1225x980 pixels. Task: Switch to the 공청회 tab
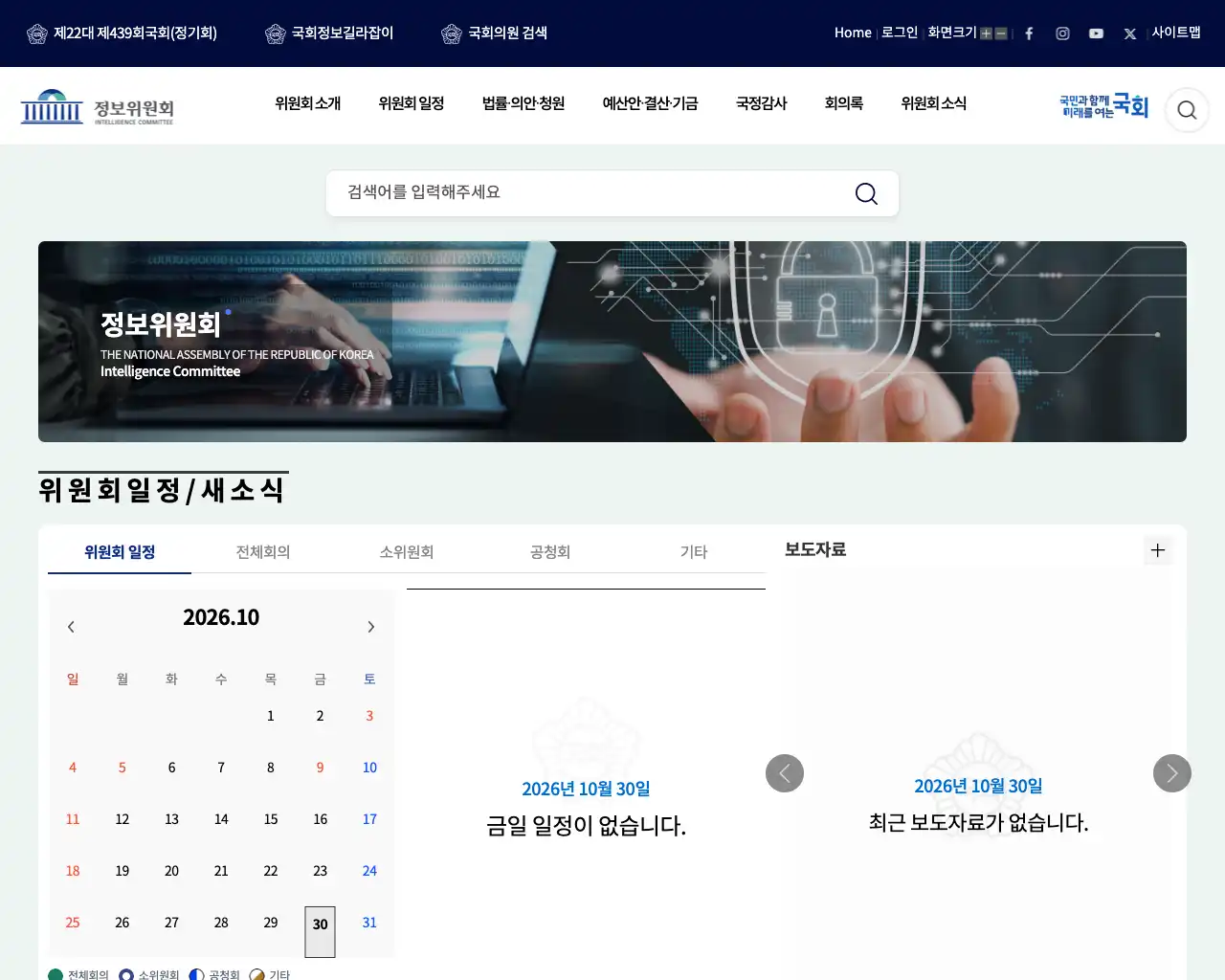tap(550, 552)
